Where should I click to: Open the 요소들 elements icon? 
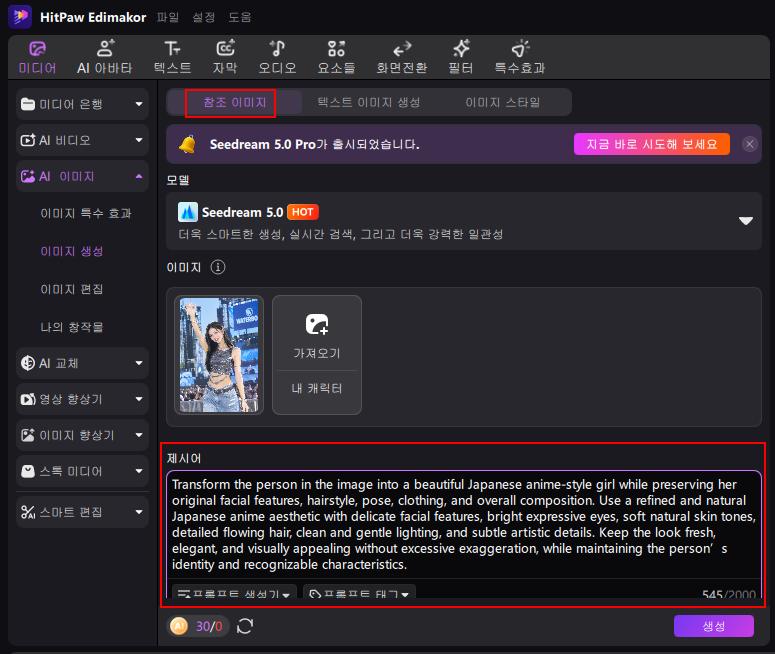[336, 58]
